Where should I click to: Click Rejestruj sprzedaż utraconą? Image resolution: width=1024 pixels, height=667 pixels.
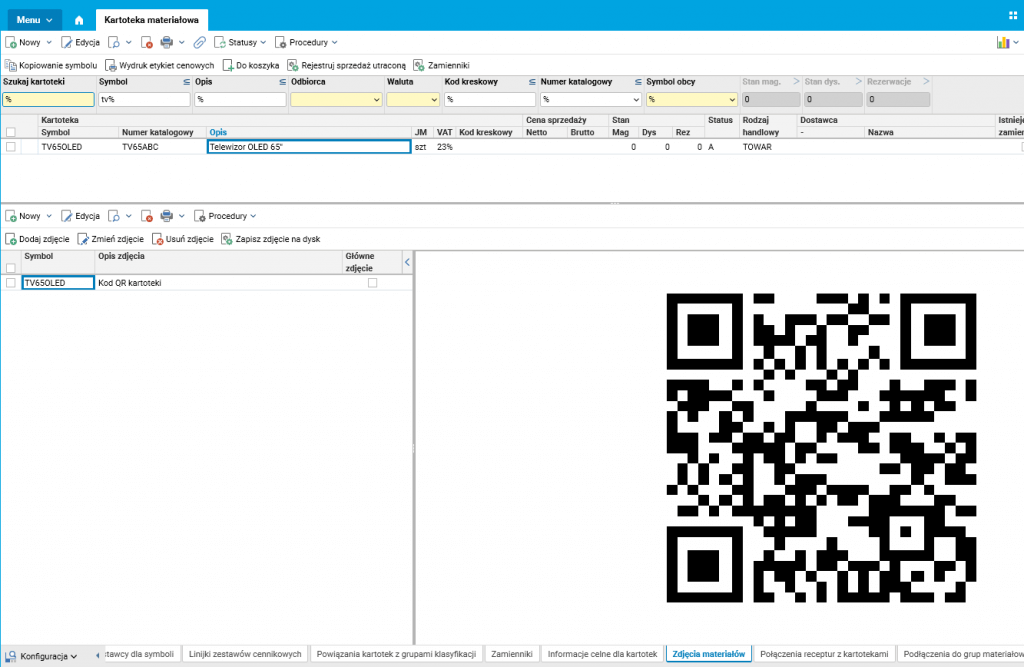[x=347, y=65]
